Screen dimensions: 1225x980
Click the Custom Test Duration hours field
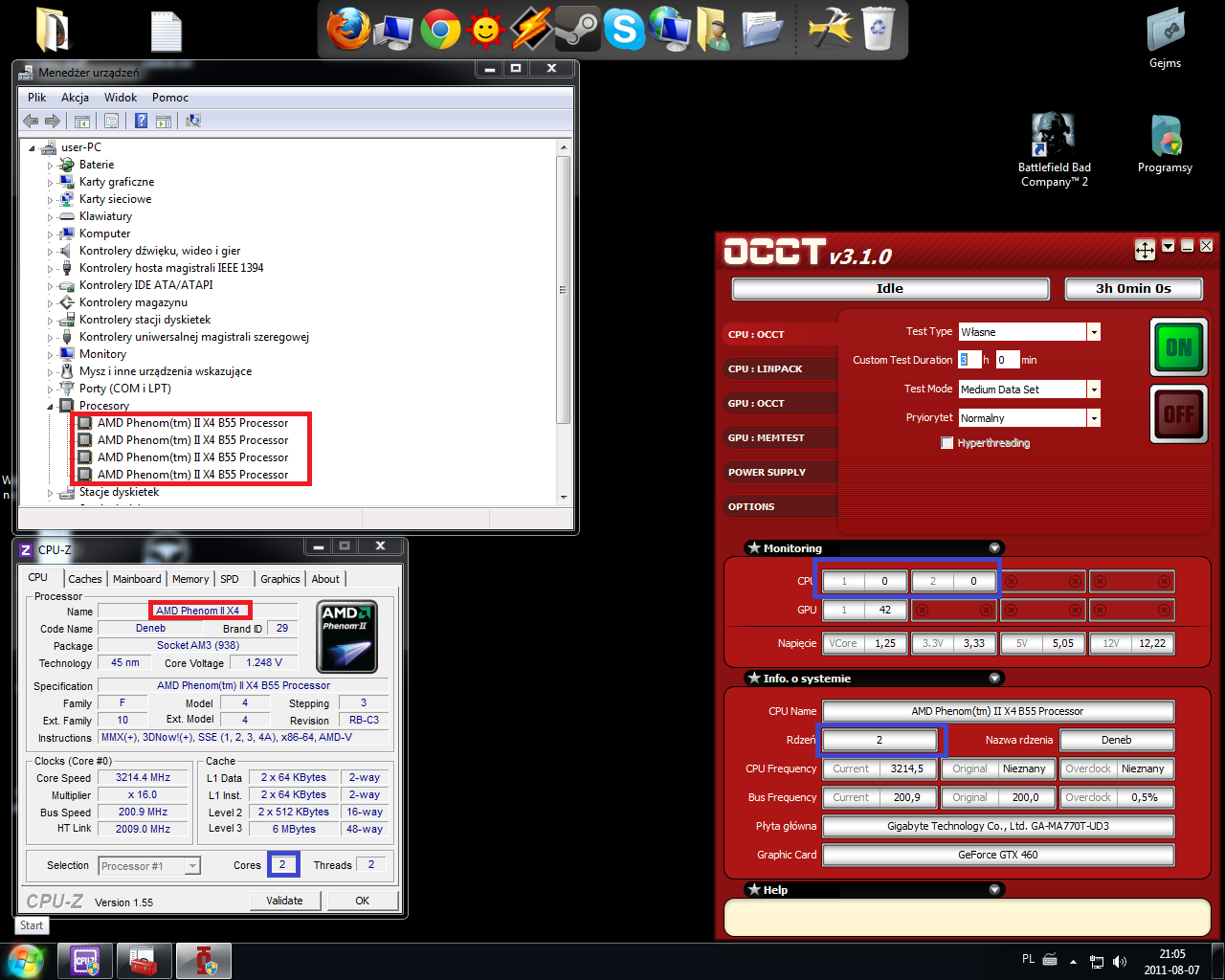click(x=970, y=360)
